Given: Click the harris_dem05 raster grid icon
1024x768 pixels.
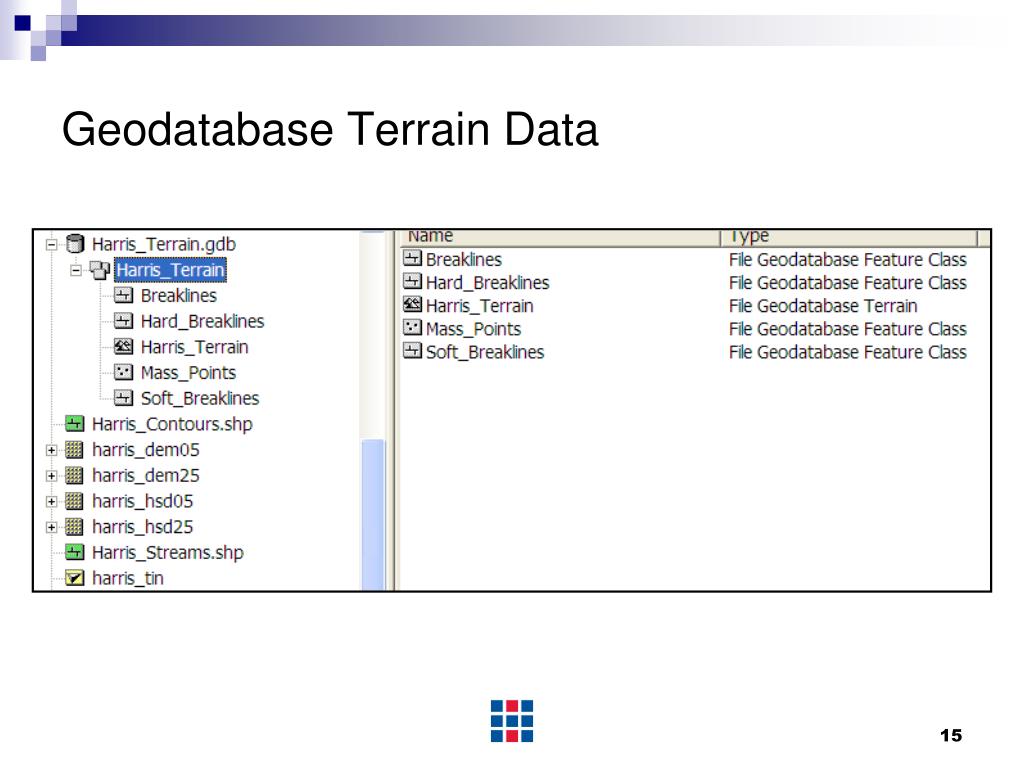Looking at the screenshot, I should click(74, 449).
